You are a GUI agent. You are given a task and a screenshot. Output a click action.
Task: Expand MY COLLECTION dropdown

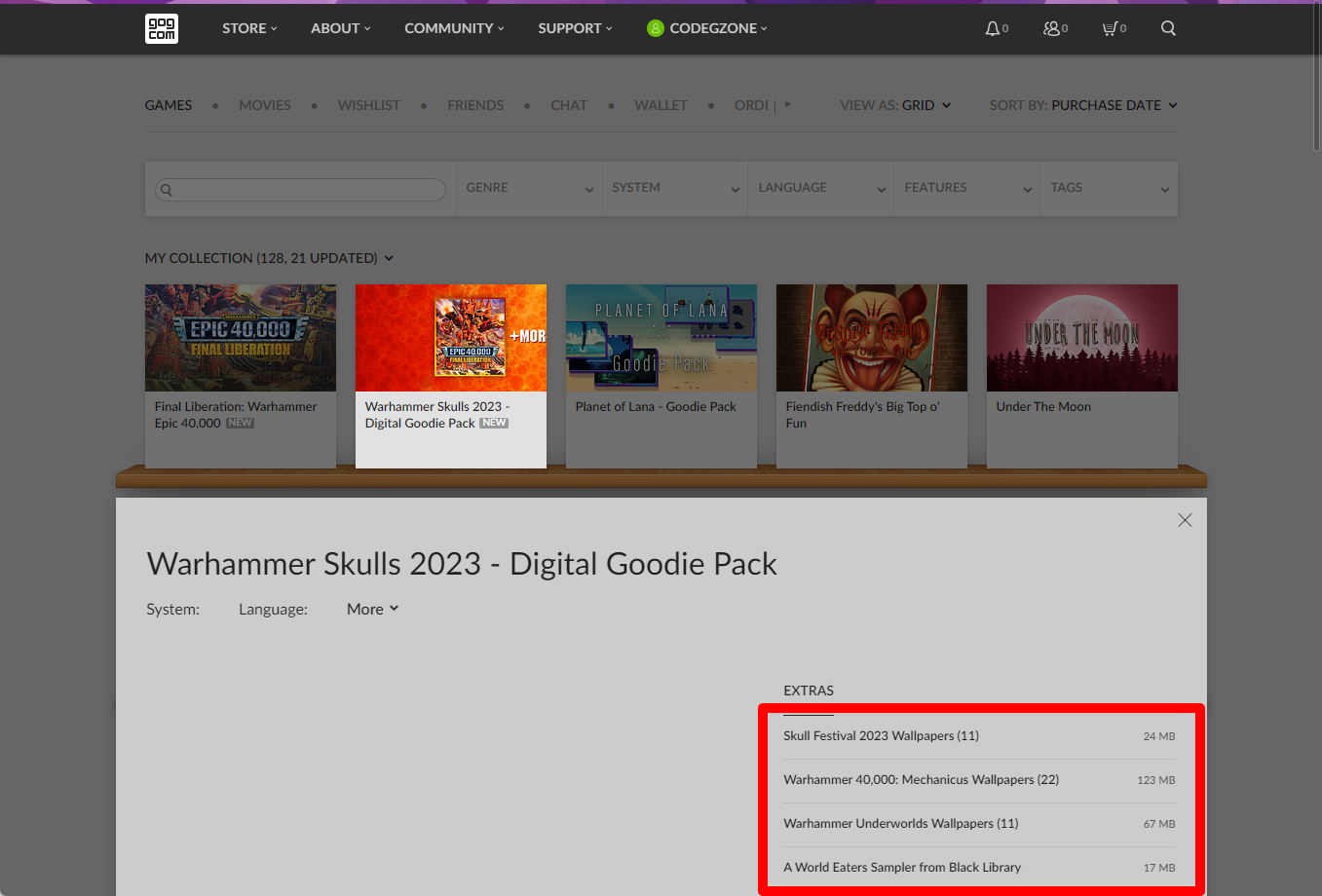tap(269, 258)
